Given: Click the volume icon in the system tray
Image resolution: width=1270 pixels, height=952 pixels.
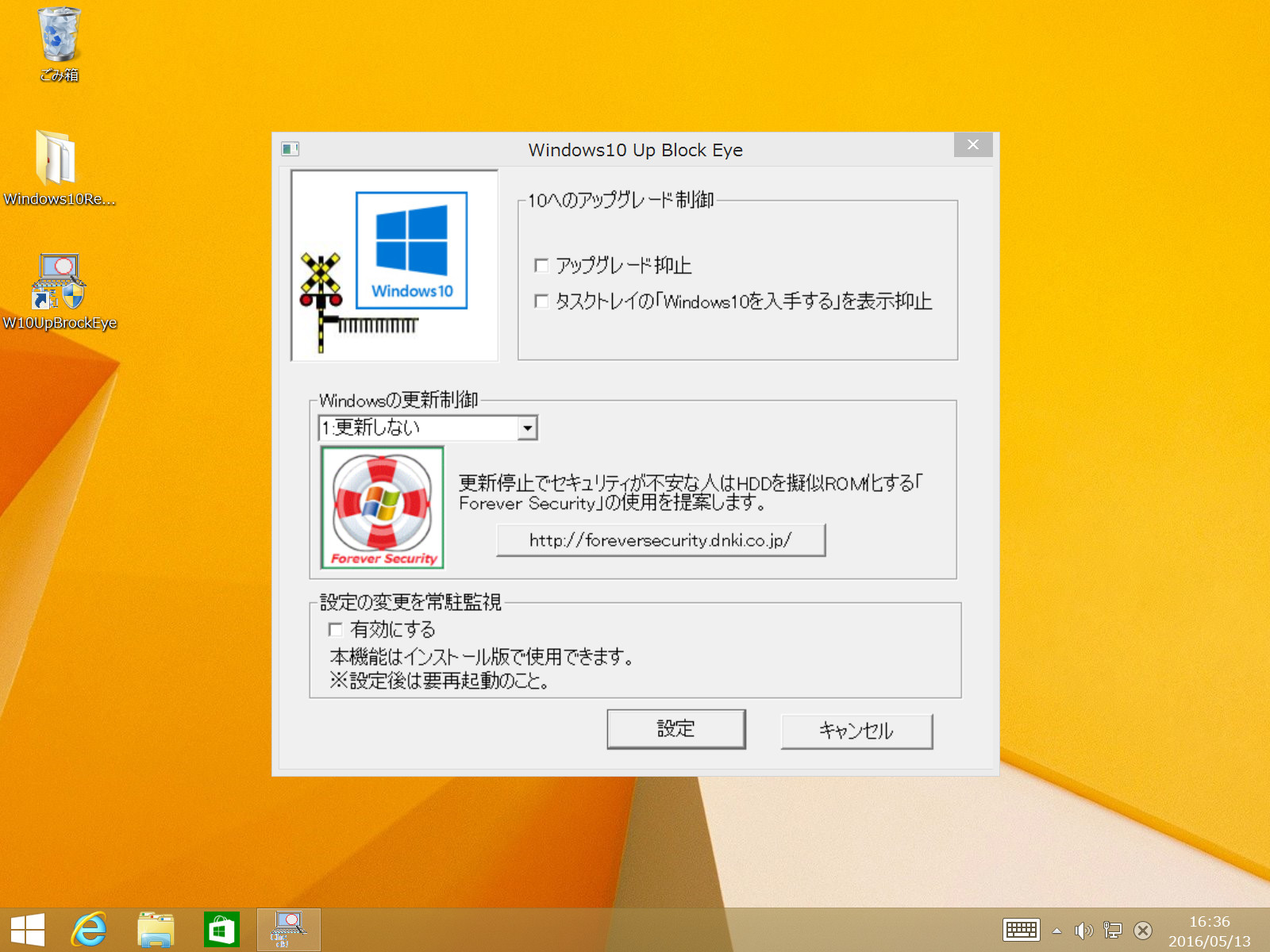Looking at the screenshot, I should click(1084, 930).
